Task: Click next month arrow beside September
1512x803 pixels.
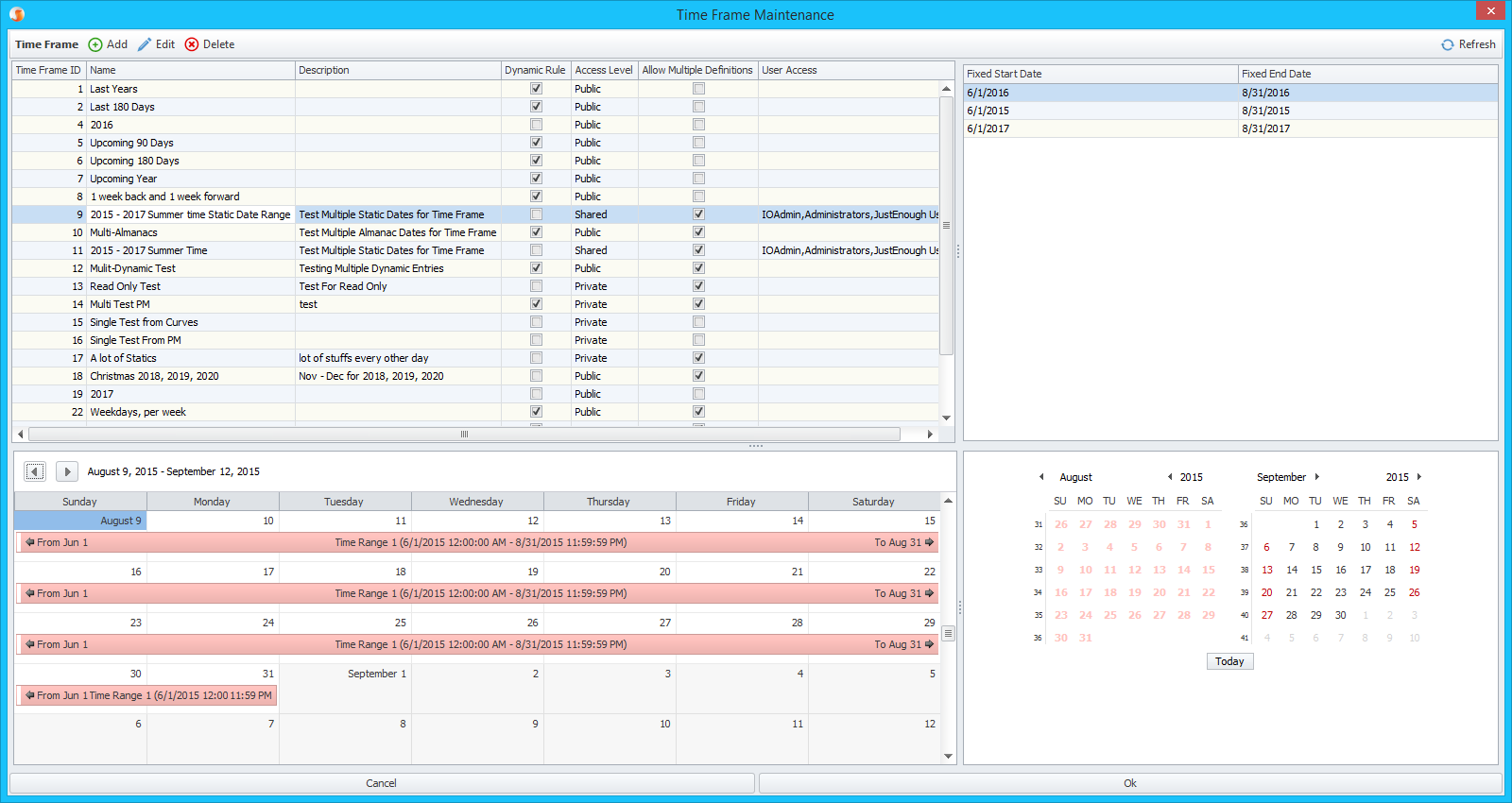Action: click(x=1317, y=477)
